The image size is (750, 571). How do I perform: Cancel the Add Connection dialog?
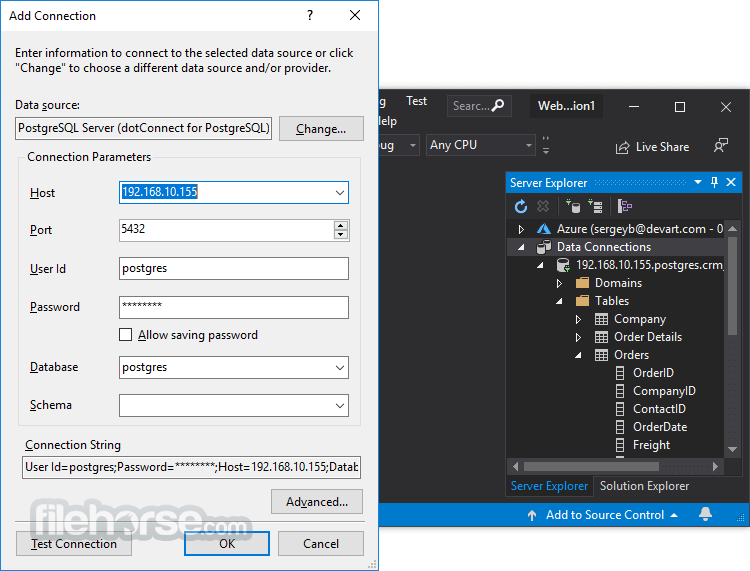coord(320,544)
